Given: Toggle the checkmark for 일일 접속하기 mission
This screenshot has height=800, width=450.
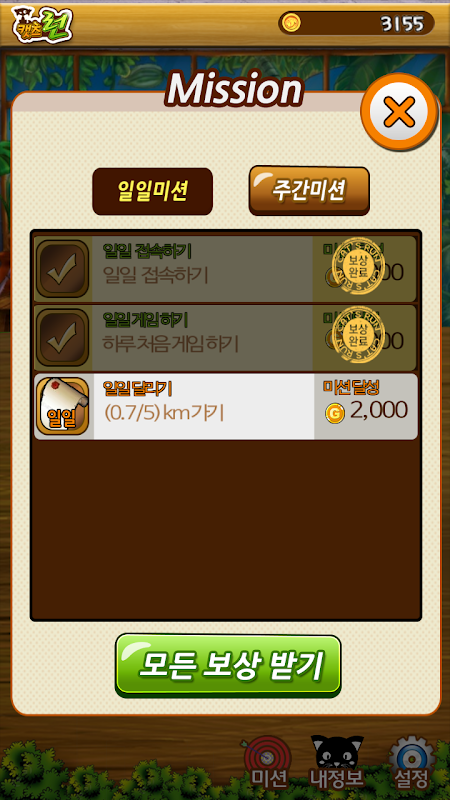Looking at the screenshot, I should 62,268.
